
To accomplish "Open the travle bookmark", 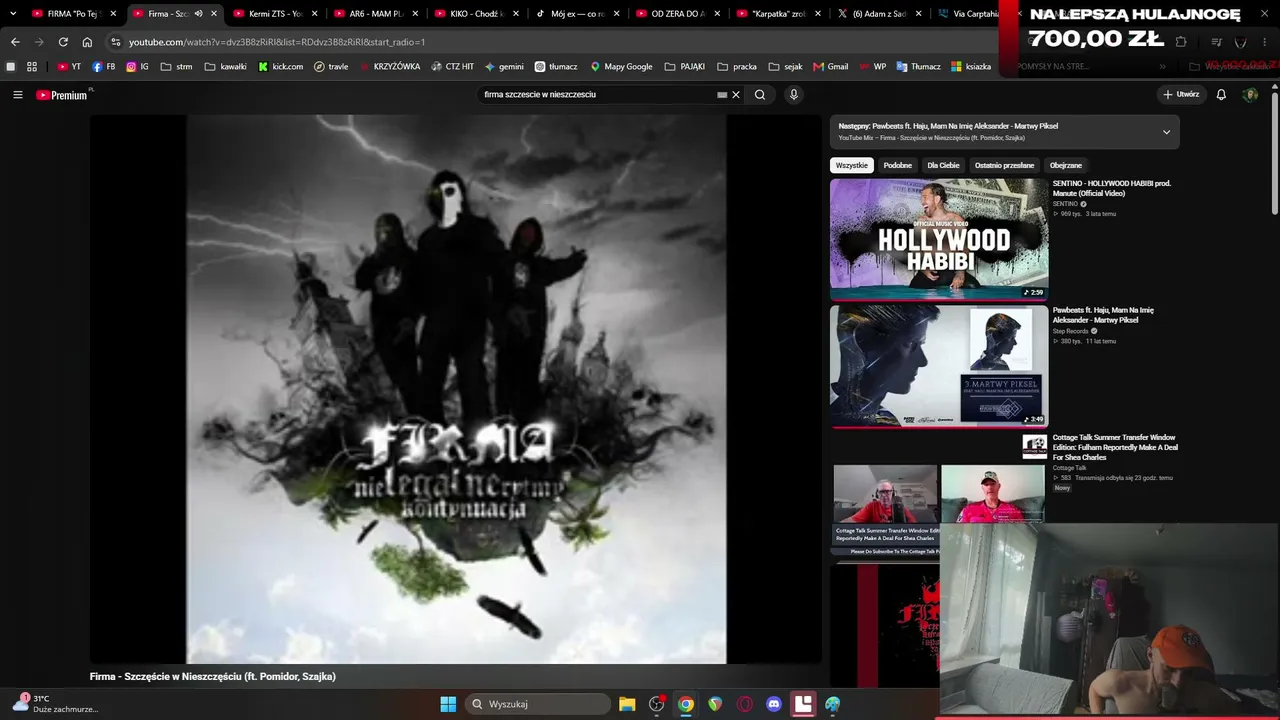I will coord(331,67).
